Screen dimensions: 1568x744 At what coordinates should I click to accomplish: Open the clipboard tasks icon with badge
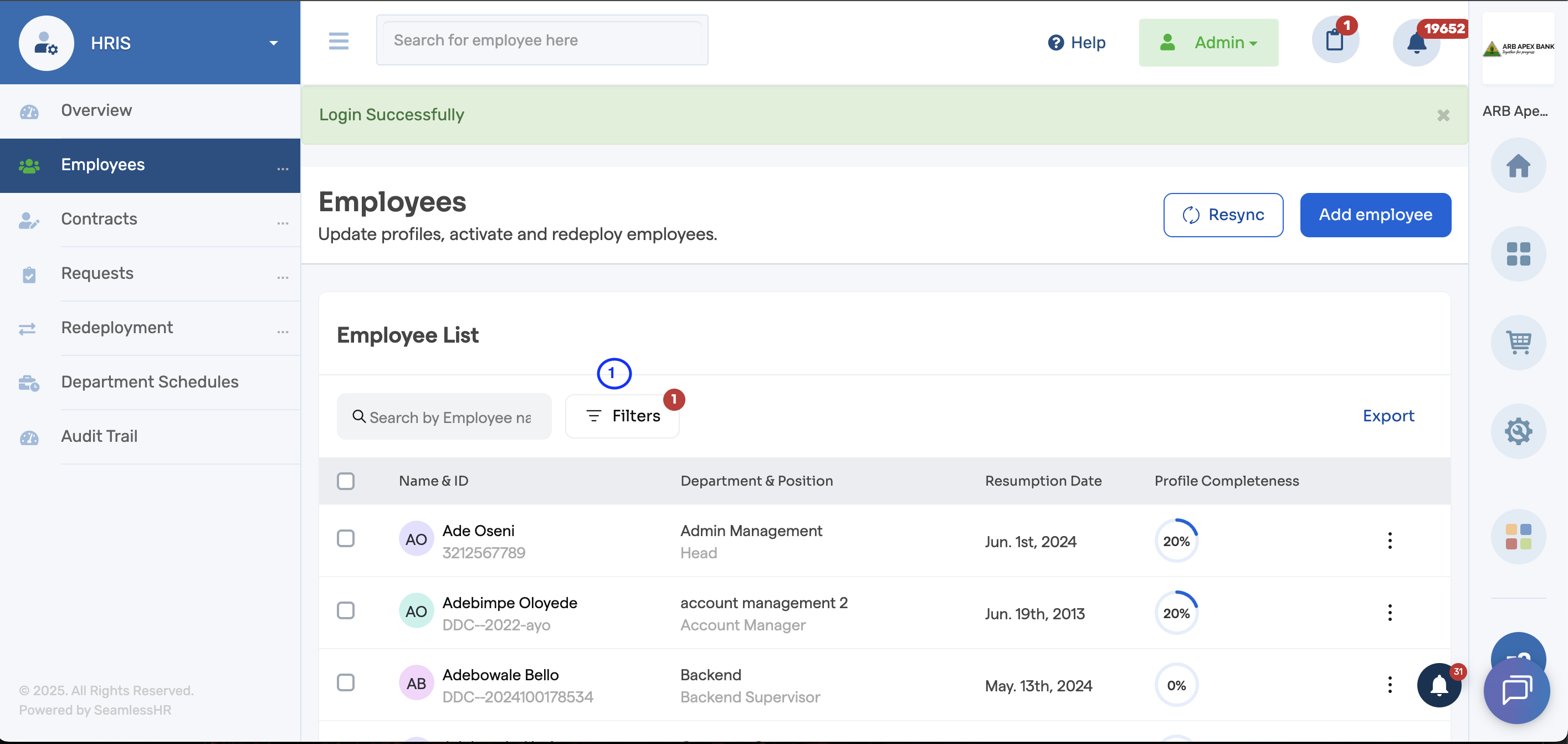(x=1335, y=40)
